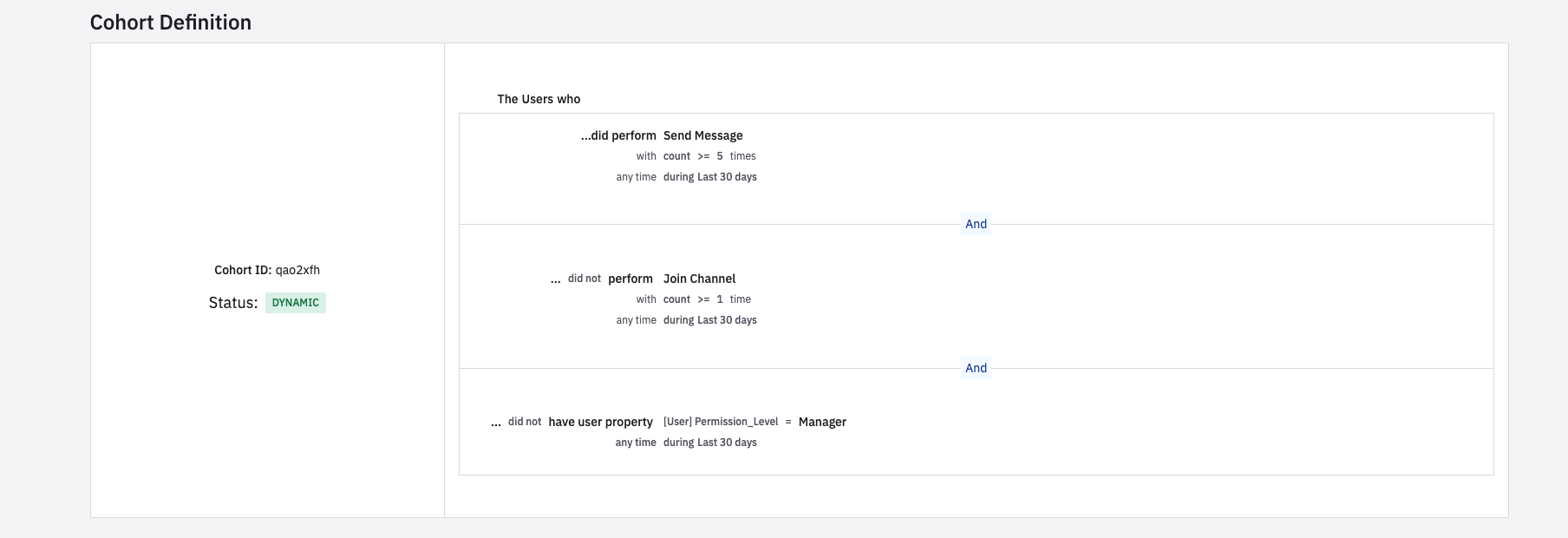Screen dimensions: 1568x538
Task: Click the equals operator before Manager
Action: pyautogui.click(x=788, y=422)
